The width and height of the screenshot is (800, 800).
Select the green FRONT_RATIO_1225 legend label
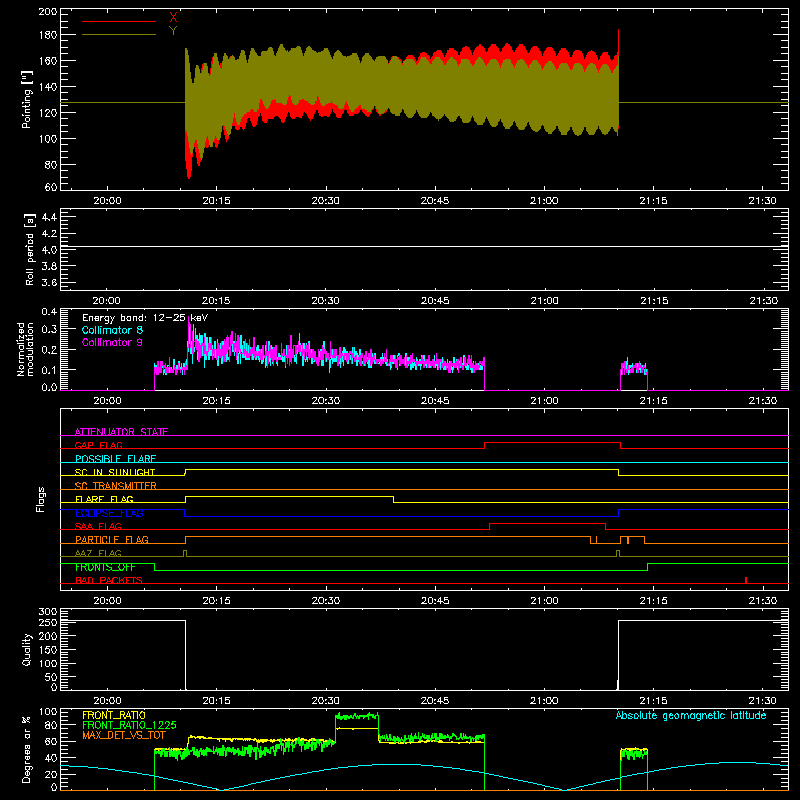point(129,725)
